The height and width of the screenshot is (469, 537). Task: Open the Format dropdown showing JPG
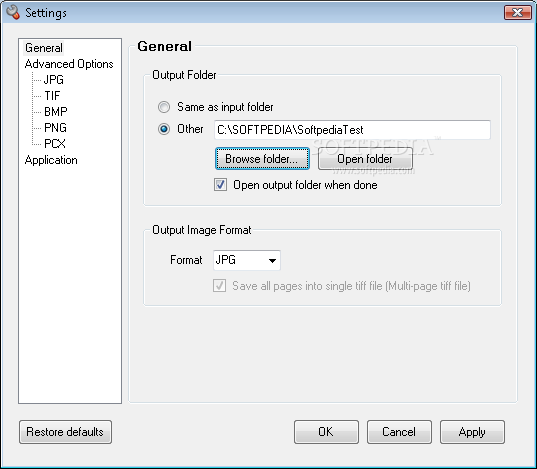point(247,260)
